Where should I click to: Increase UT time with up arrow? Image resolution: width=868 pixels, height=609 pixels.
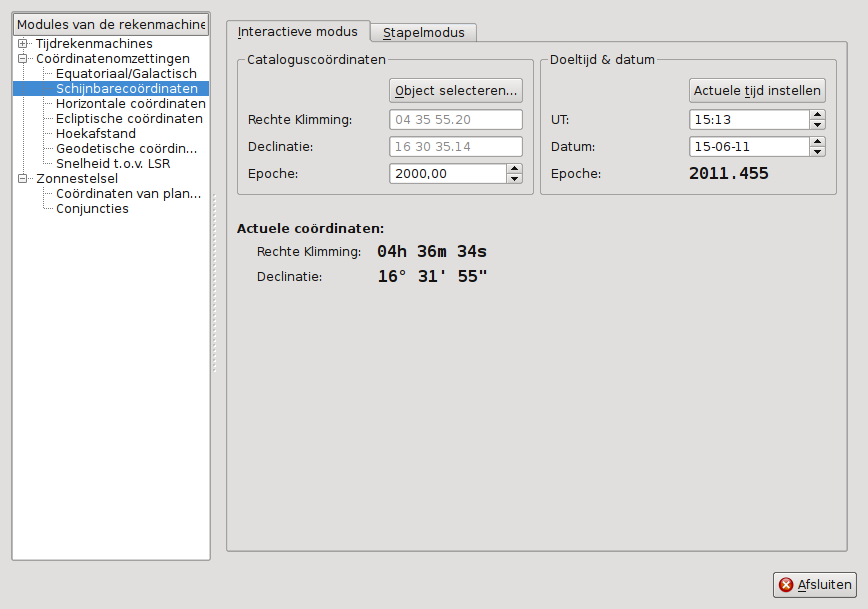coord(817,115)
